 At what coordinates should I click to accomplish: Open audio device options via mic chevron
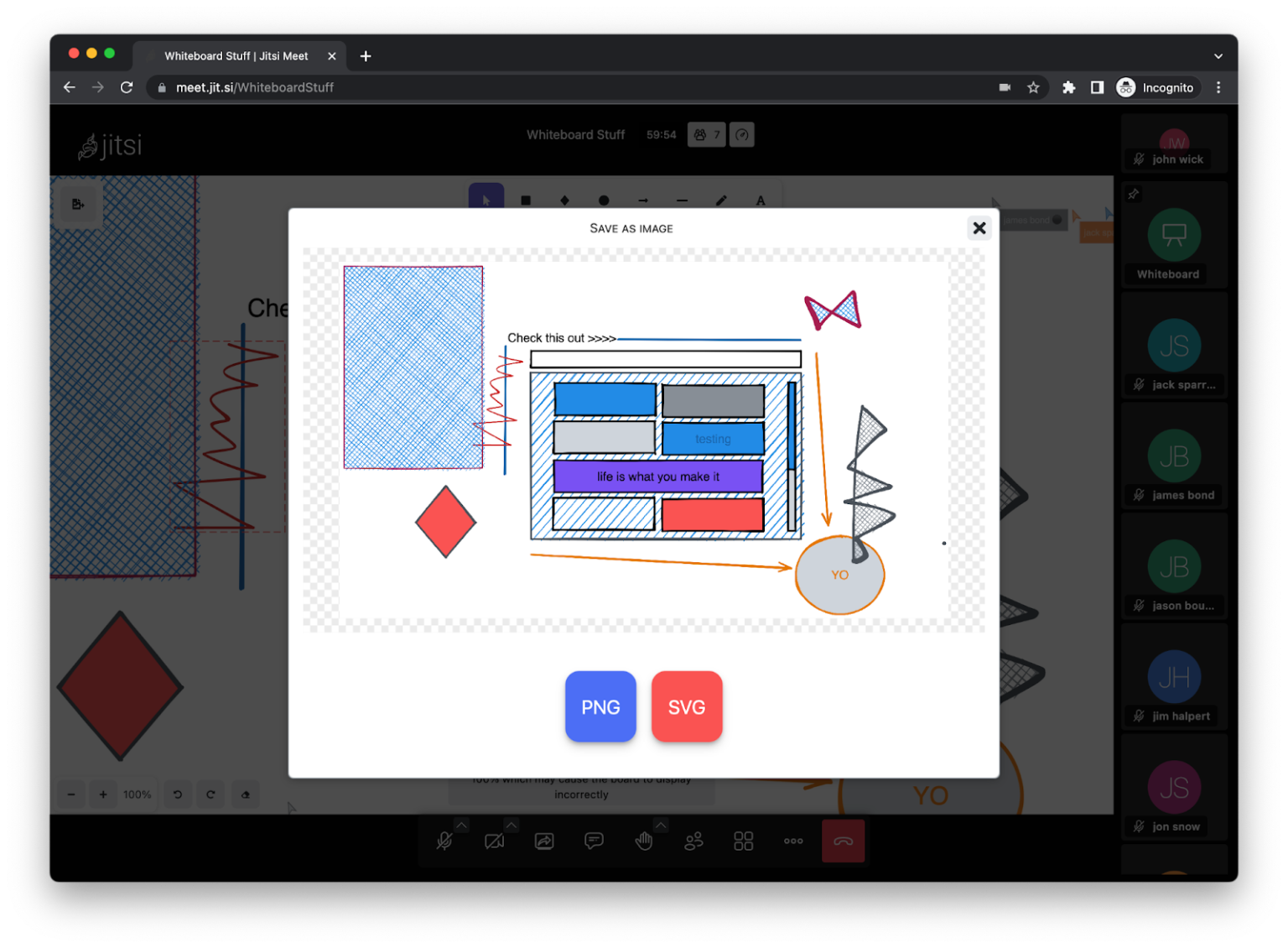click(460, 825)
